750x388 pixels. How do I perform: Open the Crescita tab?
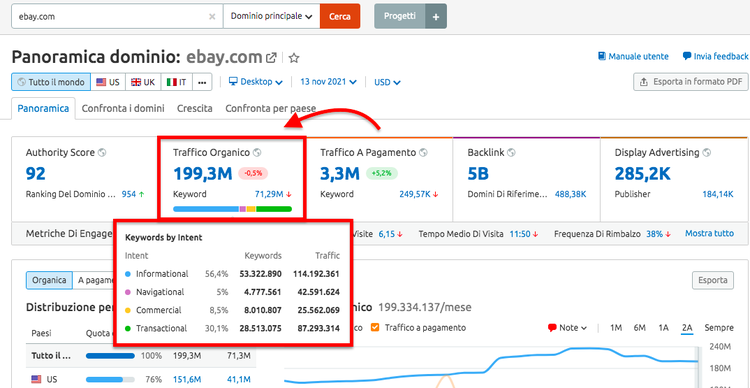pos(195,109)
